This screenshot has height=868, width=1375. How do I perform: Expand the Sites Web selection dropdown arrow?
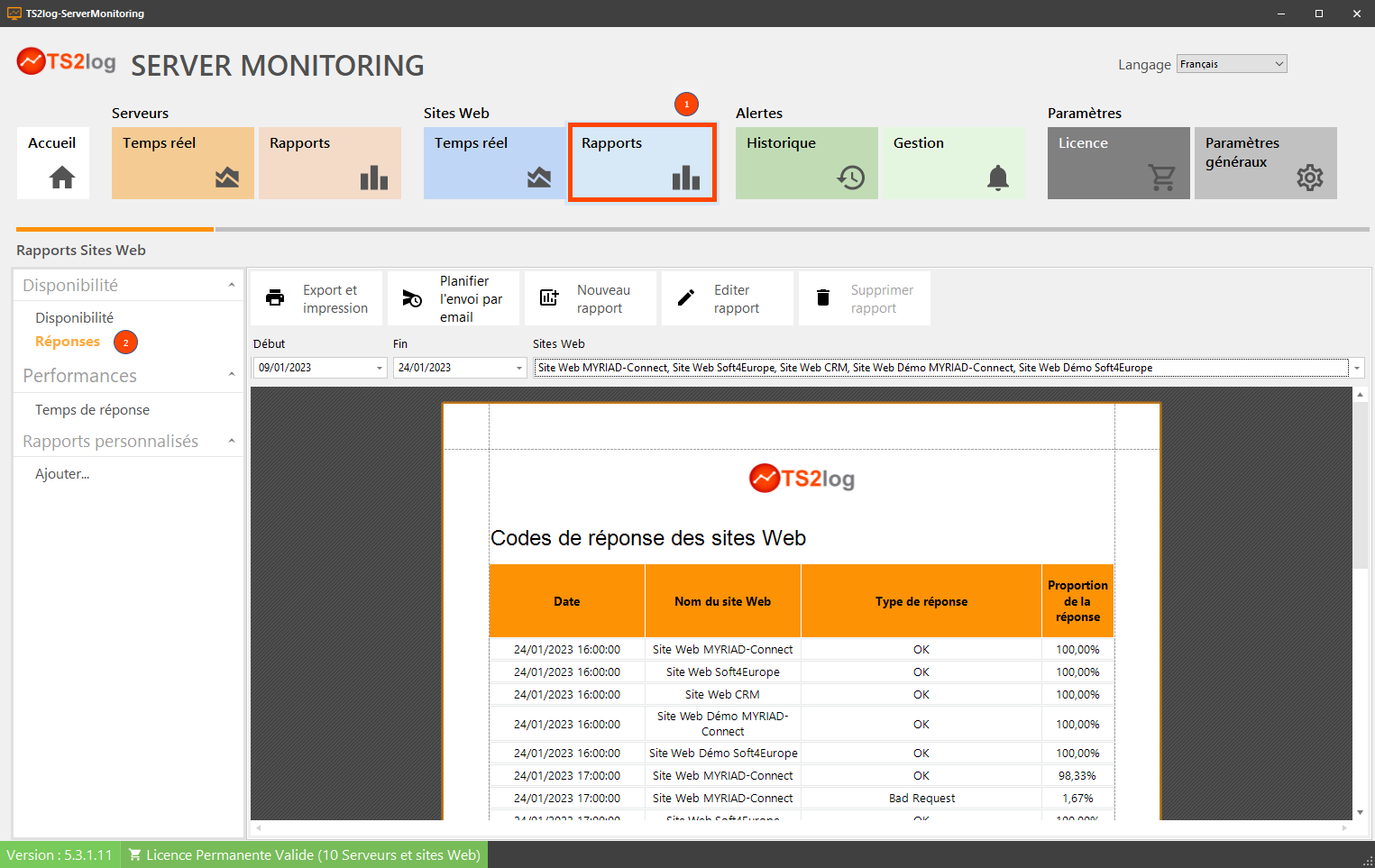[x=1357, y=368]
